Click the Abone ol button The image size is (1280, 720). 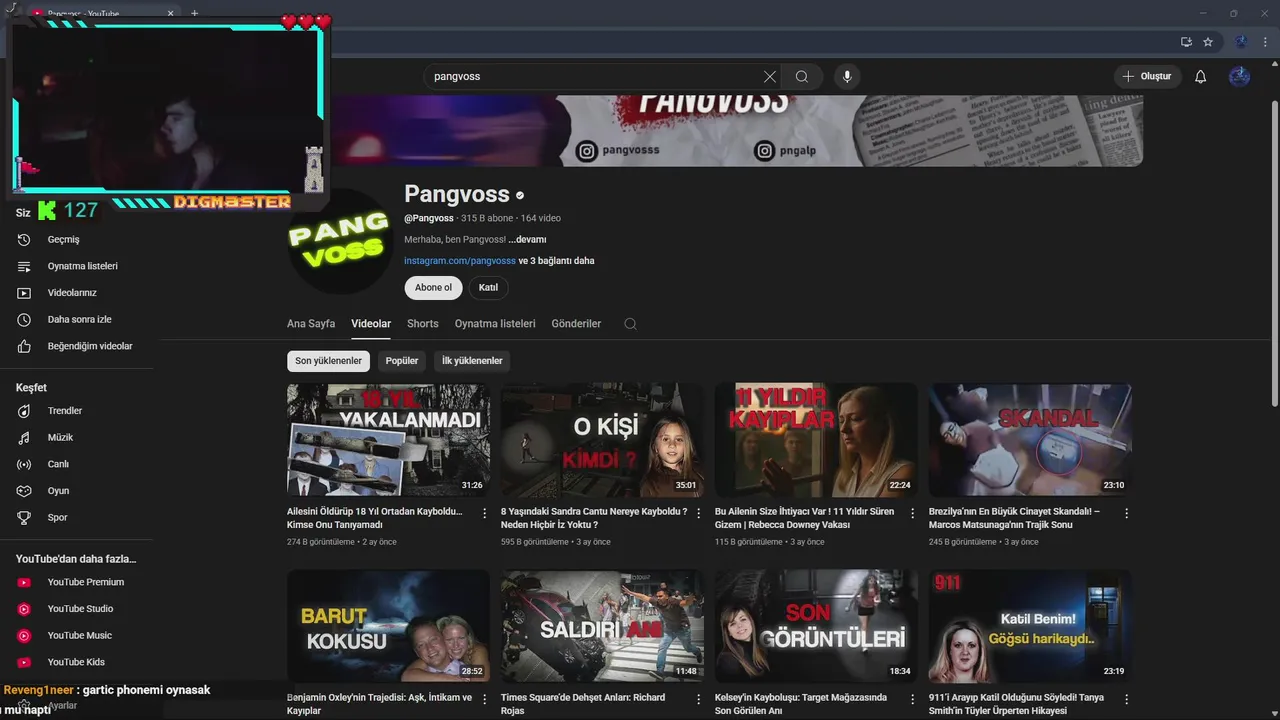(433, 288)
